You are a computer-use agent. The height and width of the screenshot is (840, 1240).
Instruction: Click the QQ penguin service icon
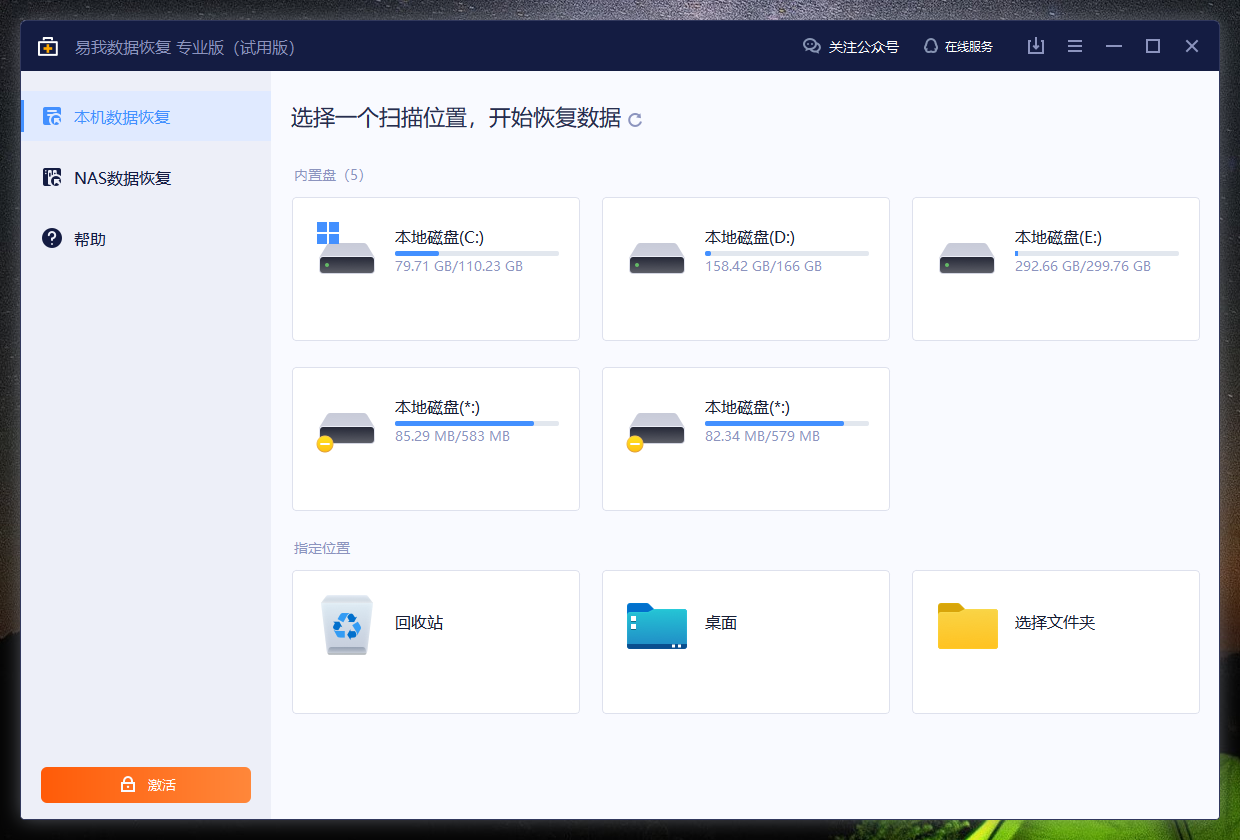[x=931, y=46]
